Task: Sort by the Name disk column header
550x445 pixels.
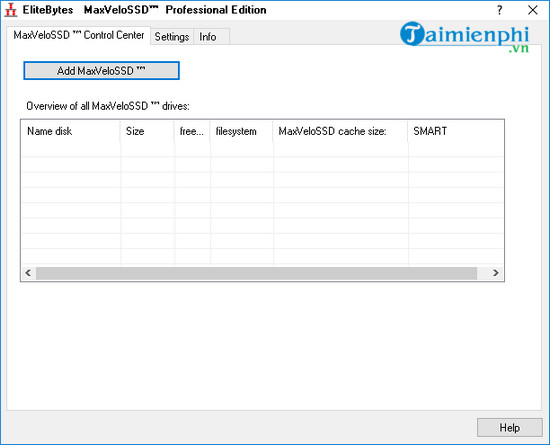Action: [x=71, y=131]
